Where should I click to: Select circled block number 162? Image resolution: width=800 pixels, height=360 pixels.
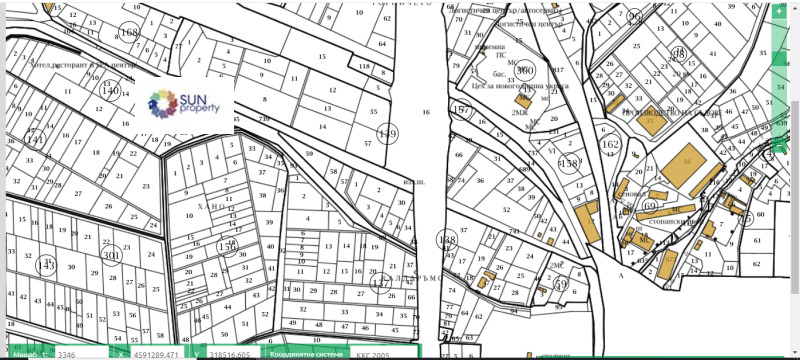coord(610,144)
